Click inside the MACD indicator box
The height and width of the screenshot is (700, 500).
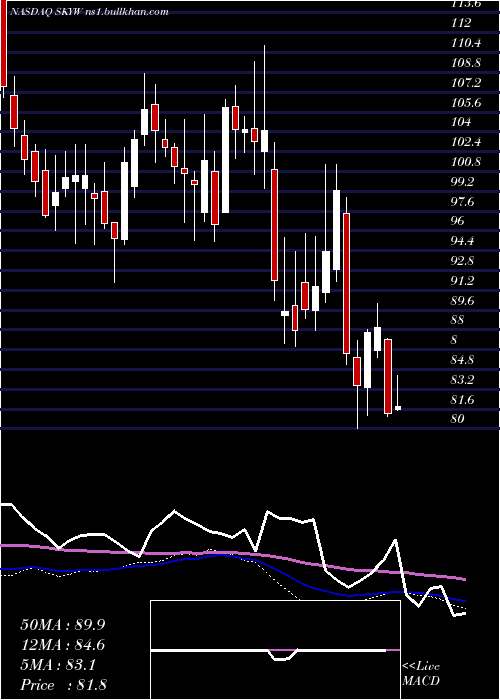point(275,650)
